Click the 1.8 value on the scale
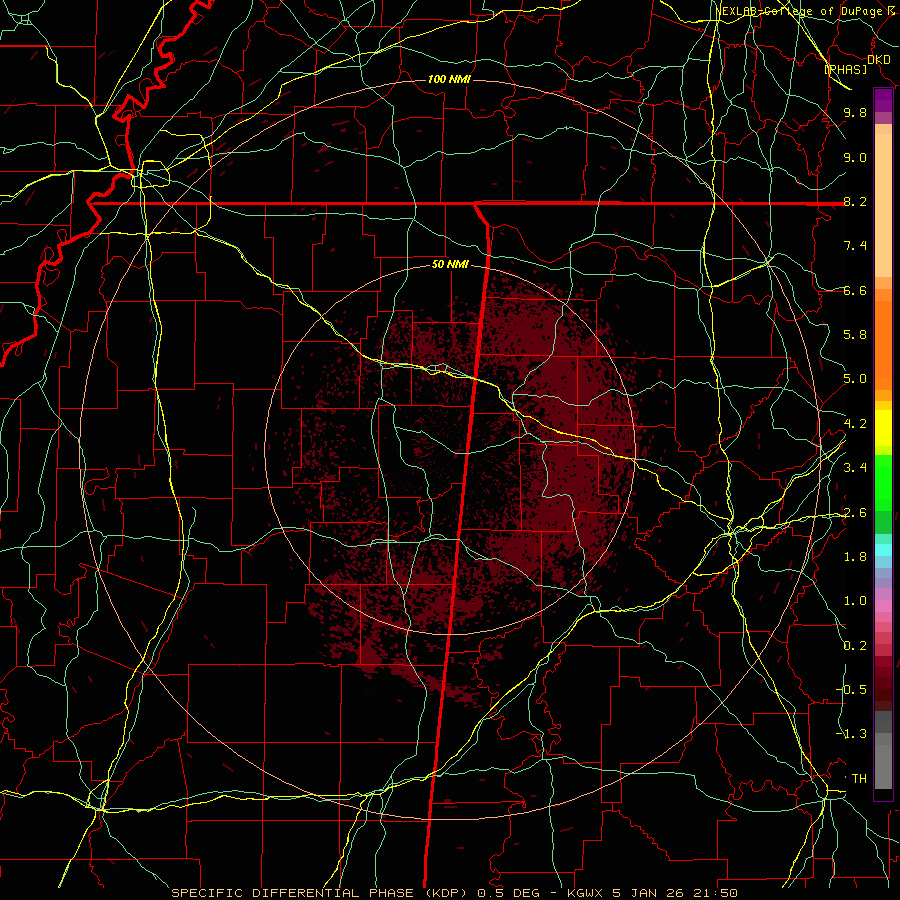Viewport: 900px width, 900px height. point(855,557)
